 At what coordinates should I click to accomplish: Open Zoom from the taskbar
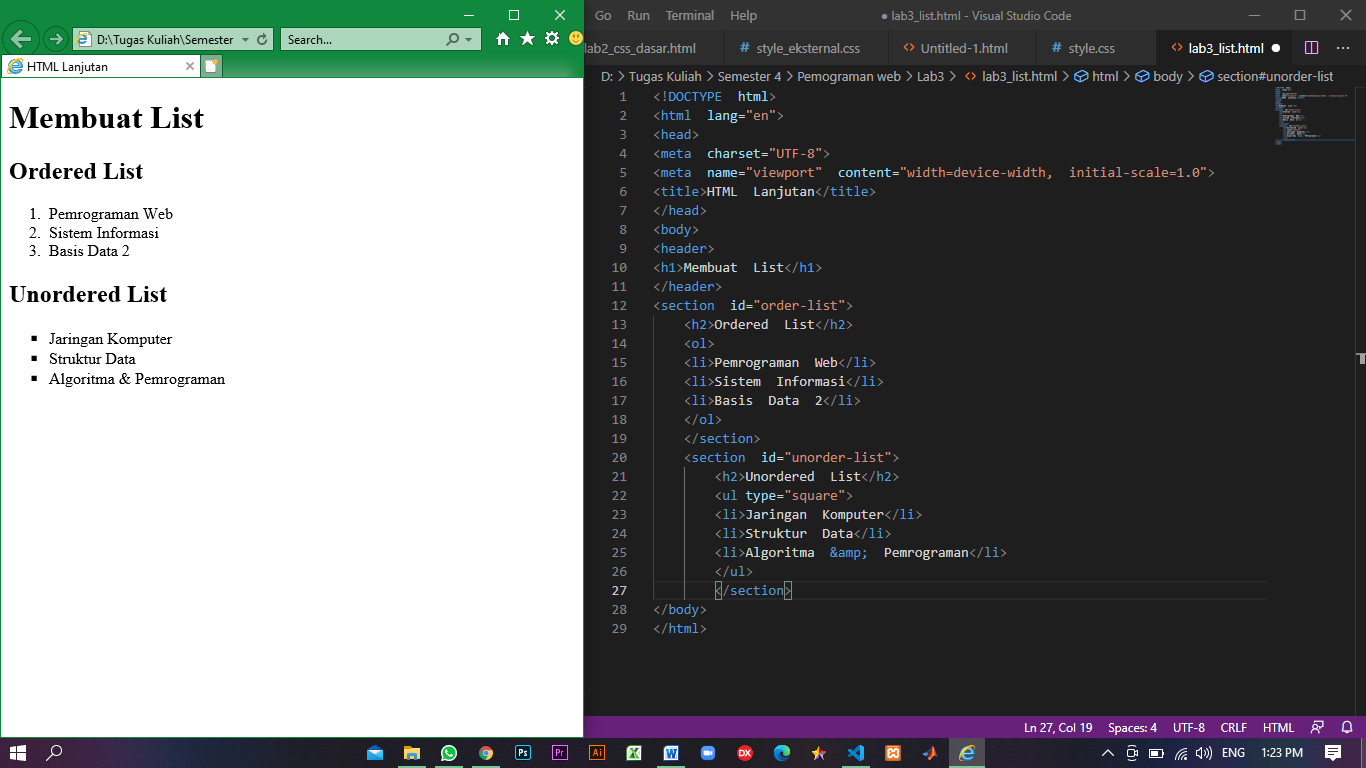pyautogui.click(x=708, y=753)
